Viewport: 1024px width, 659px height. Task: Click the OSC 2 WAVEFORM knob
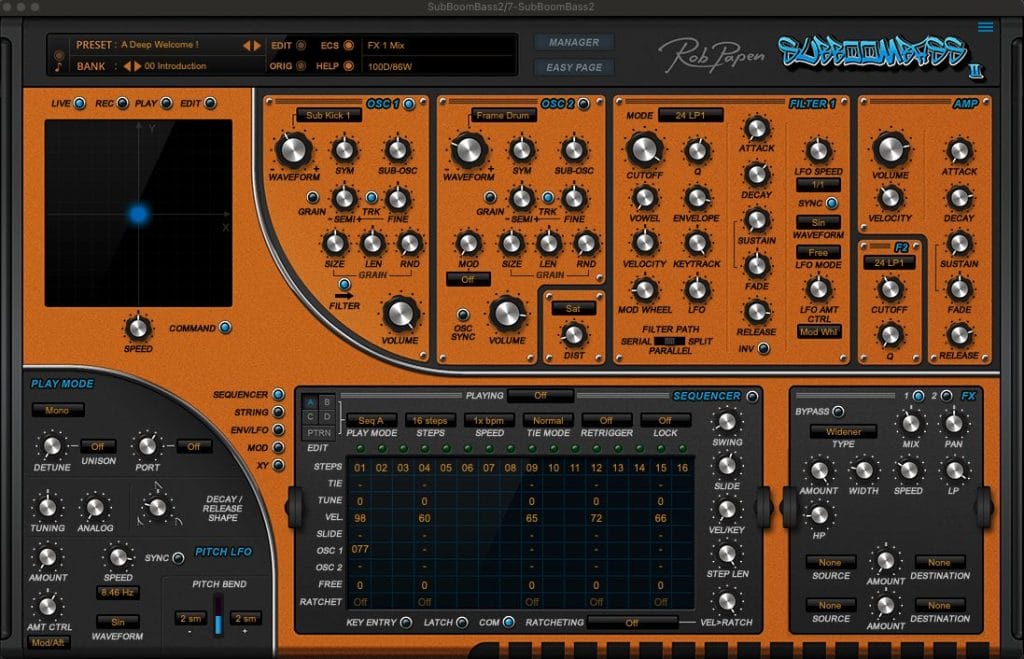coord(468,150)
